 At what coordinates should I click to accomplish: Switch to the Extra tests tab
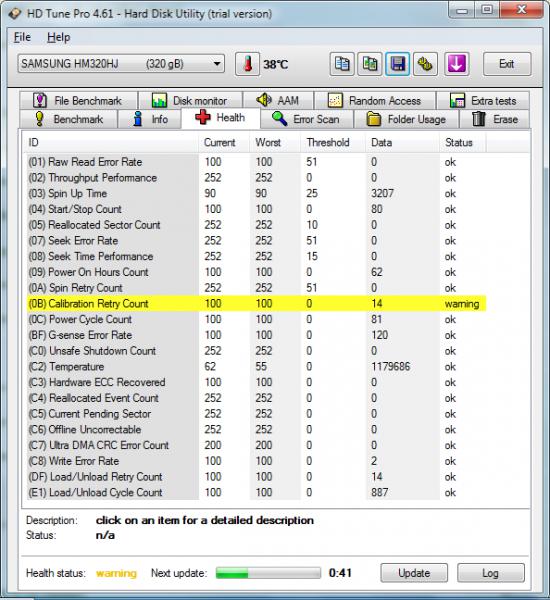point(483,101)
